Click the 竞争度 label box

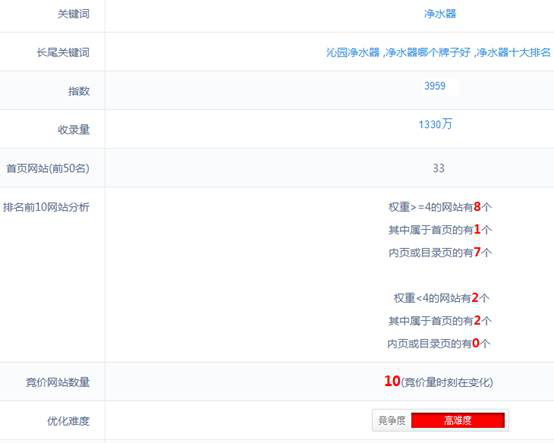(391, 420)
